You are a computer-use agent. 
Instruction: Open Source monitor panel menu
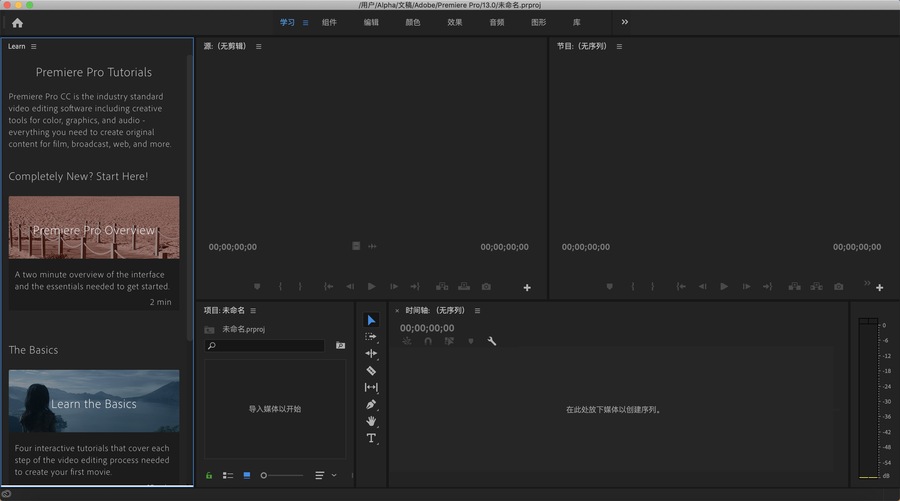click(259, 46)
